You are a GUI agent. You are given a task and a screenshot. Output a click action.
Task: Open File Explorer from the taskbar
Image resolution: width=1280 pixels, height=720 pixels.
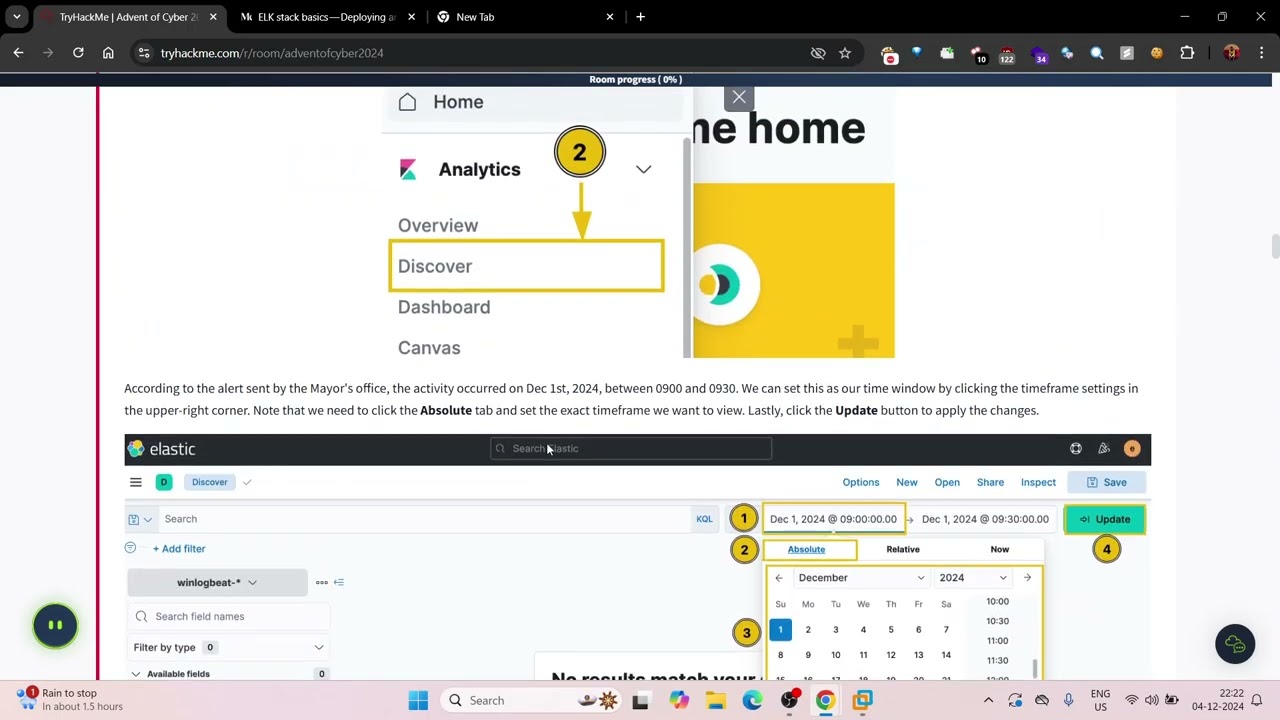tap(715, 700)
